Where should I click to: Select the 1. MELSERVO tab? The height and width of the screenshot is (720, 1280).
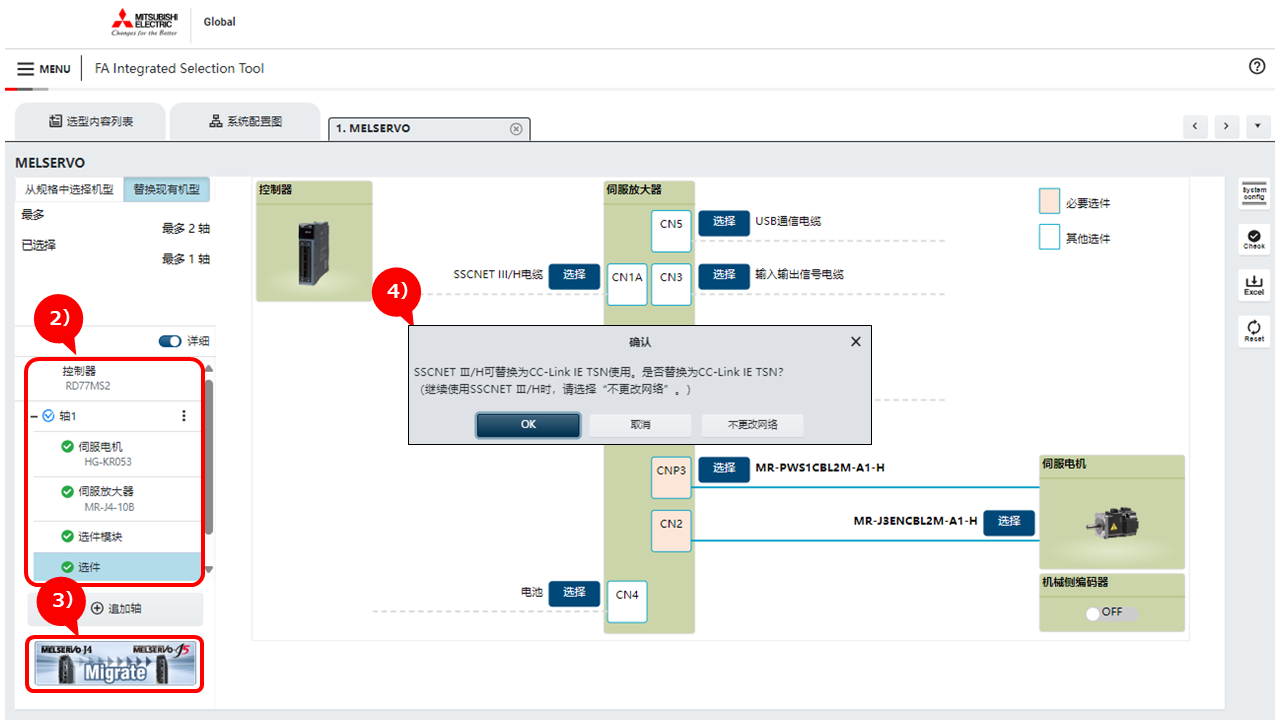click(430, 129)
